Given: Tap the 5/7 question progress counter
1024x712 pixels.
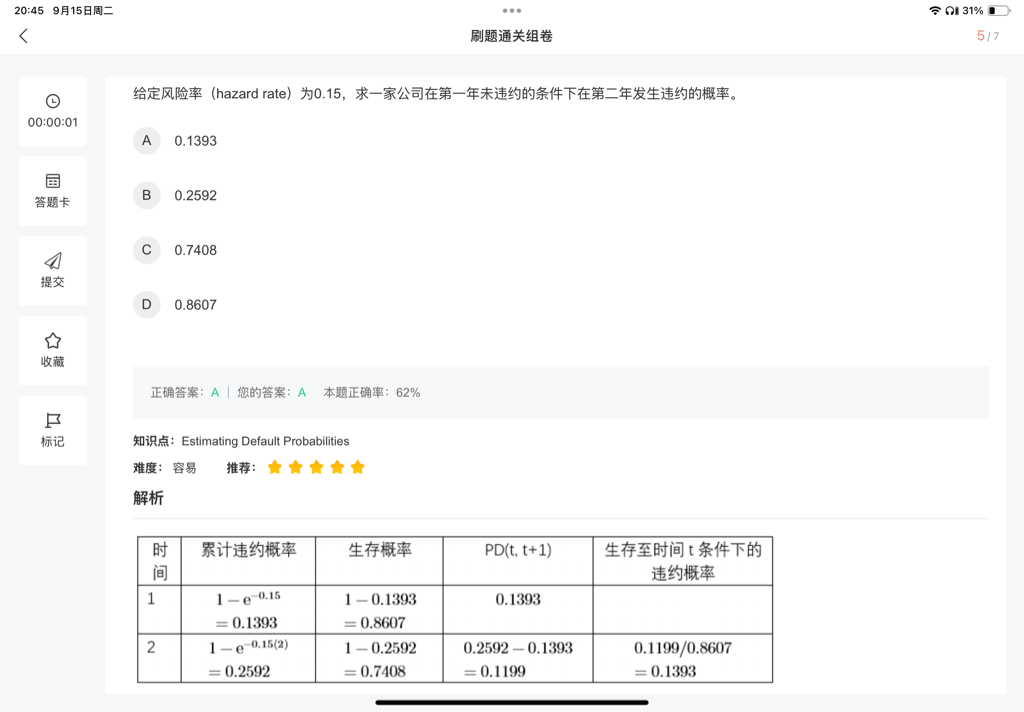Looking at the screenshot, I should click(987, 36).
